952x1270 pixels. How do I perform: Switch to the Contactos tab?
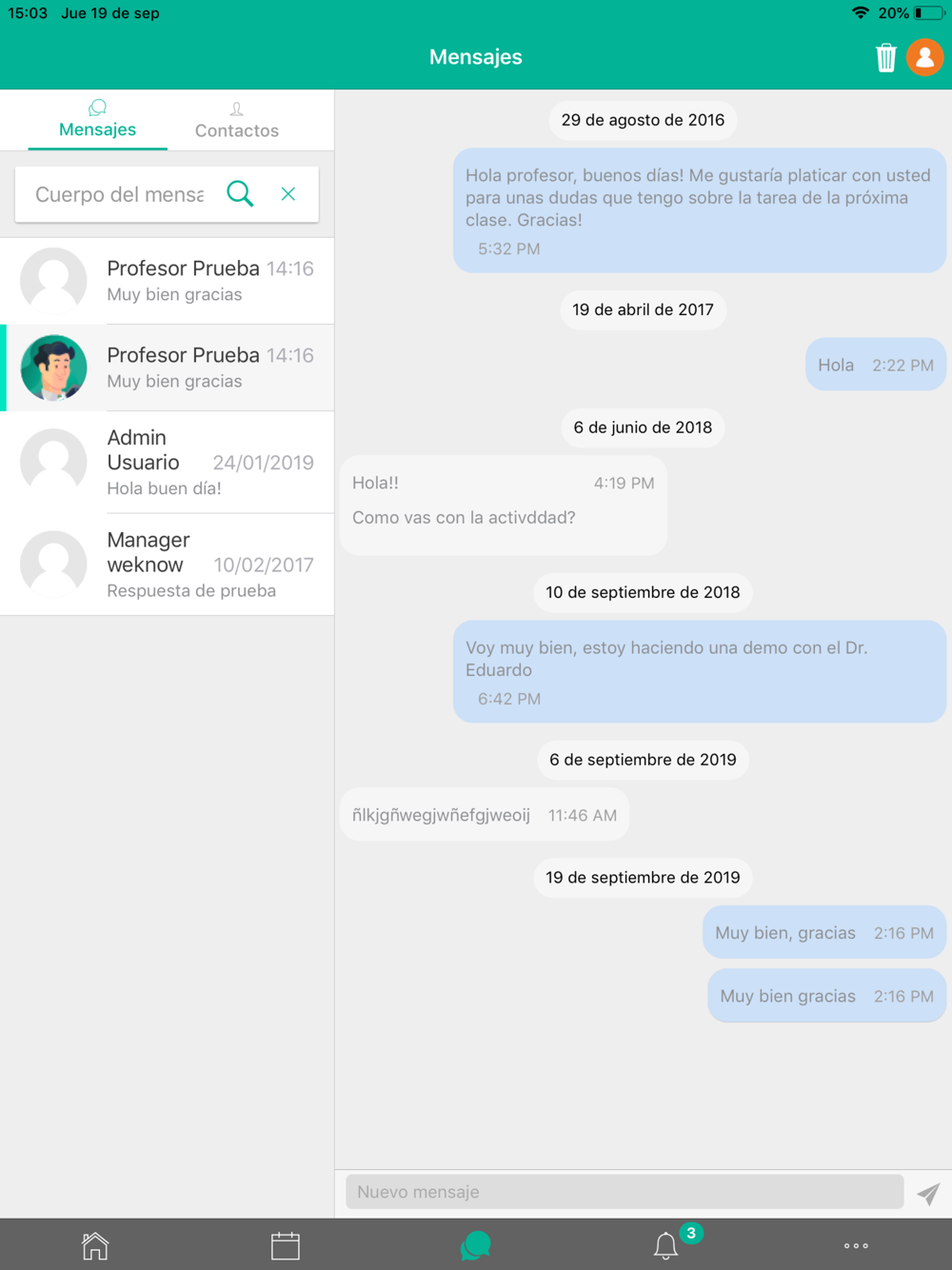click(237, 121)
